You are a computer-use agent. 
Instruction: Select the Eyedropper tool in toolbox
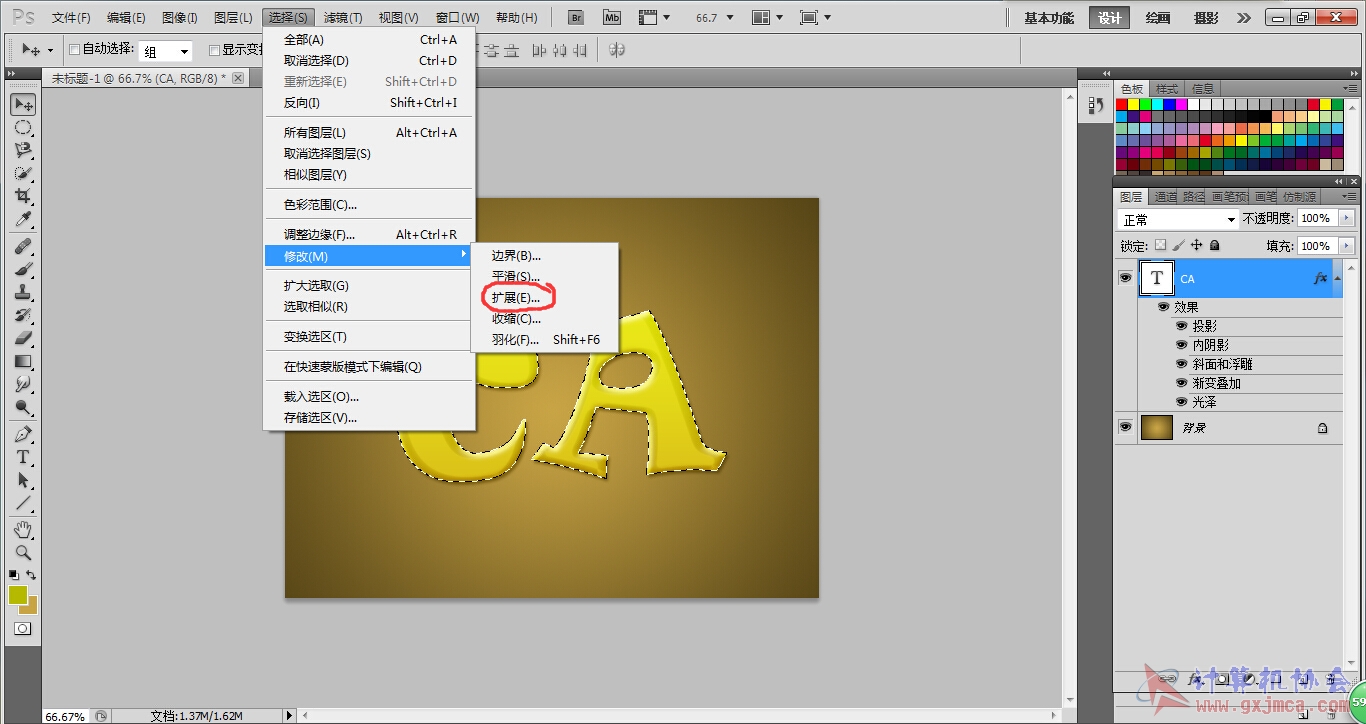[x=23, y=220]
